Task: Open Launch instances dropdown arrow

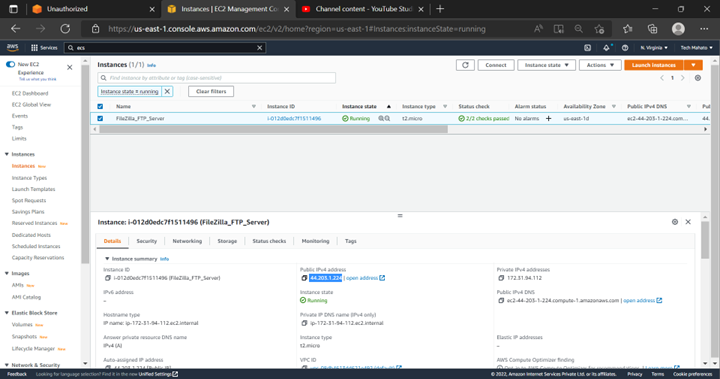Action: (693, 65)
